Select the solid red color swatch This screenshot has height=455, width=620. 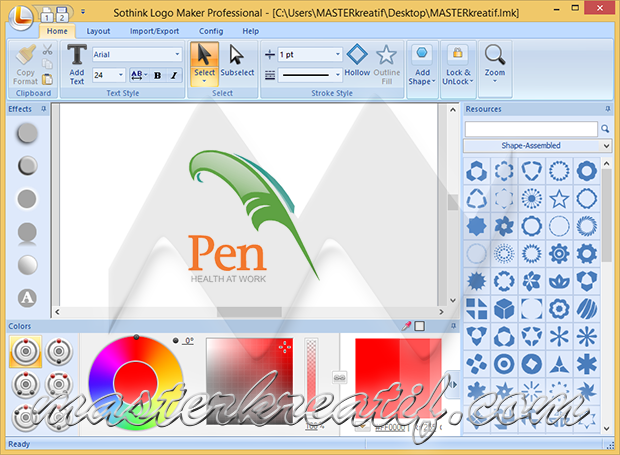[377, 379]
